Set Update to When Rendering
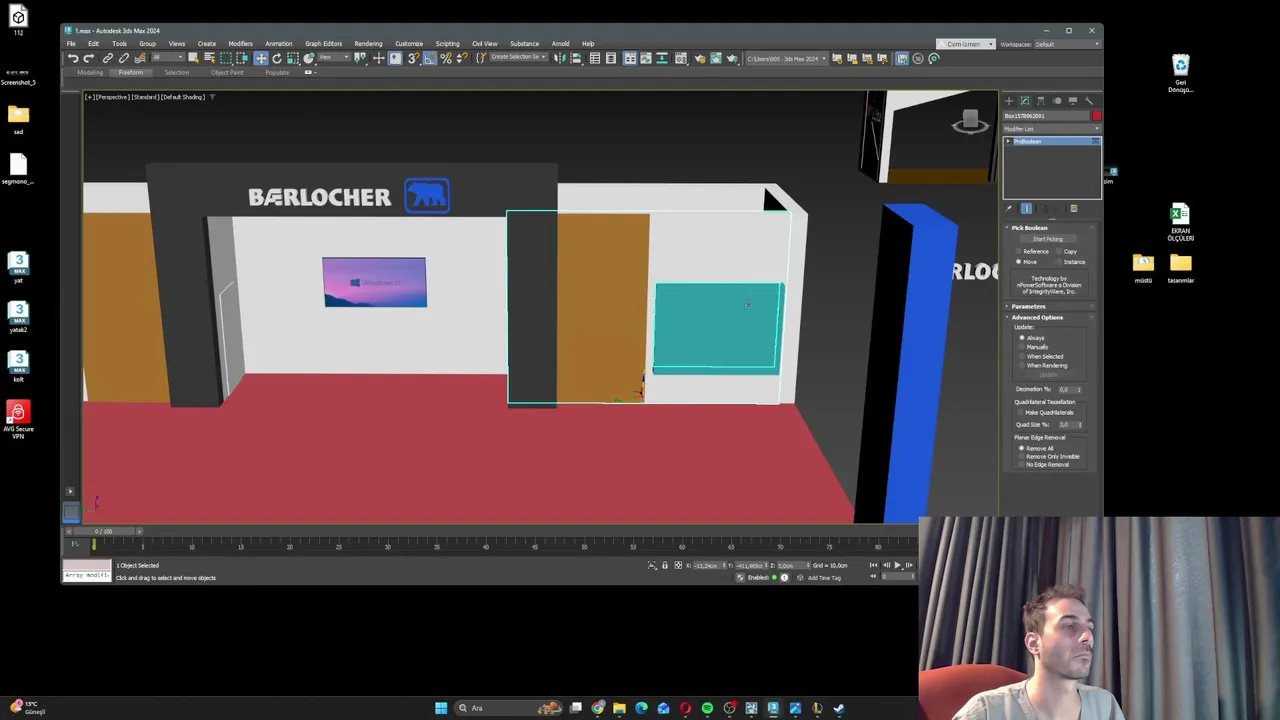The height and width of the screenshot is (720, 1280). point(1044,365)
